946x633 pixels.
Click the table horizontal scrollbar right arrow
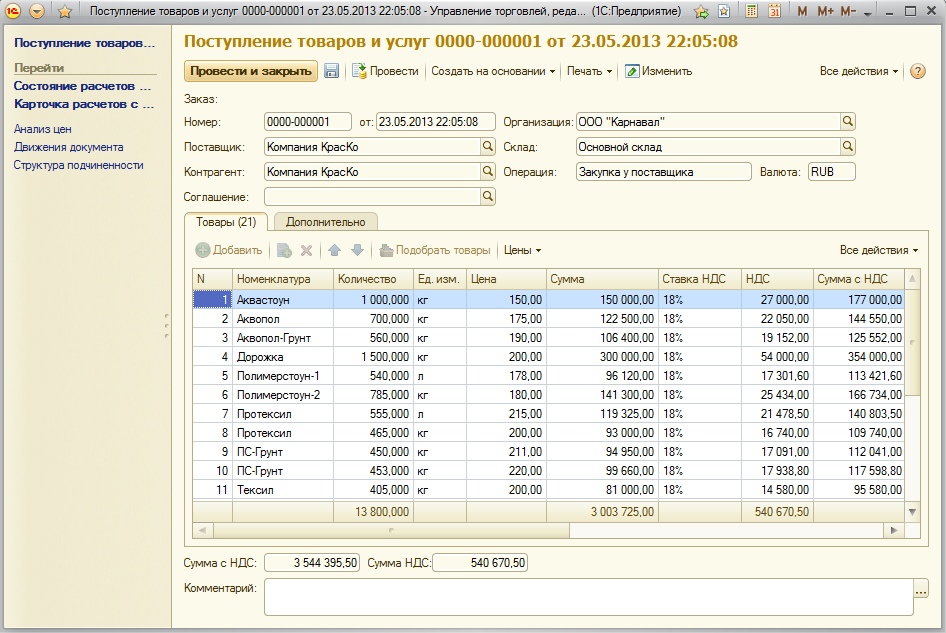tap(894, 530)
